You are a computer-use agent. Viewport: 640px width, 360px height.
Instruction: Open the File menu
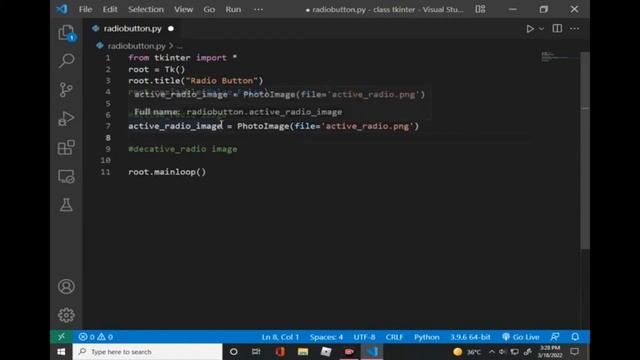(85, 9)
